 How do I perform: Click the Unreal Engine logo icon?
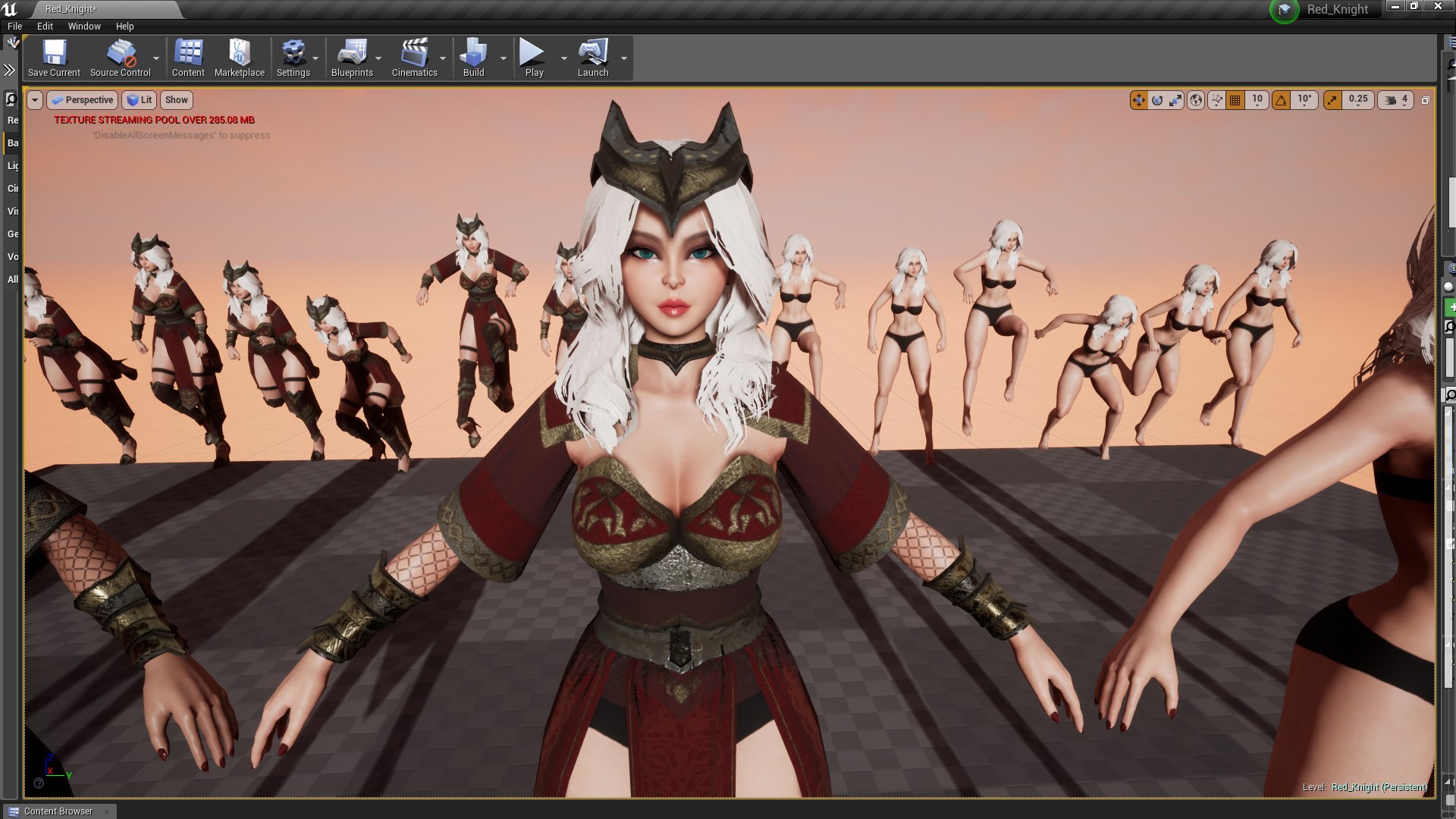[10, 9]
